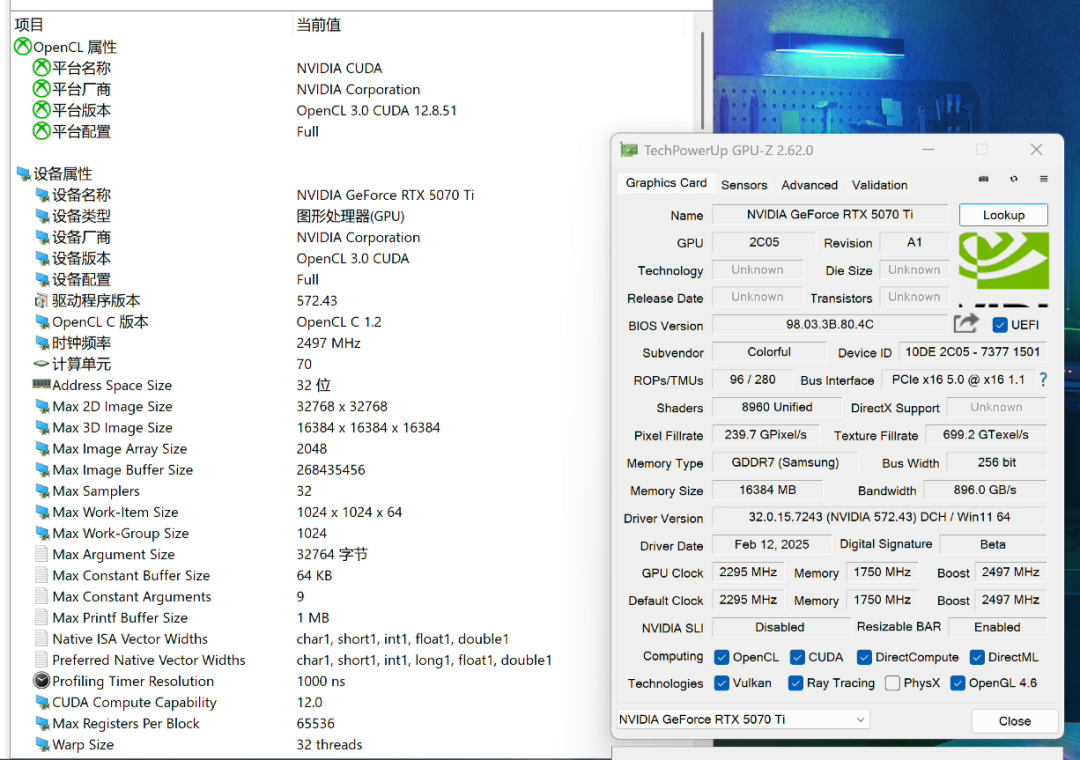Click the icon beside 平台配置
Viewport: 1080px width, 760px height.
[x=41, y=131]
